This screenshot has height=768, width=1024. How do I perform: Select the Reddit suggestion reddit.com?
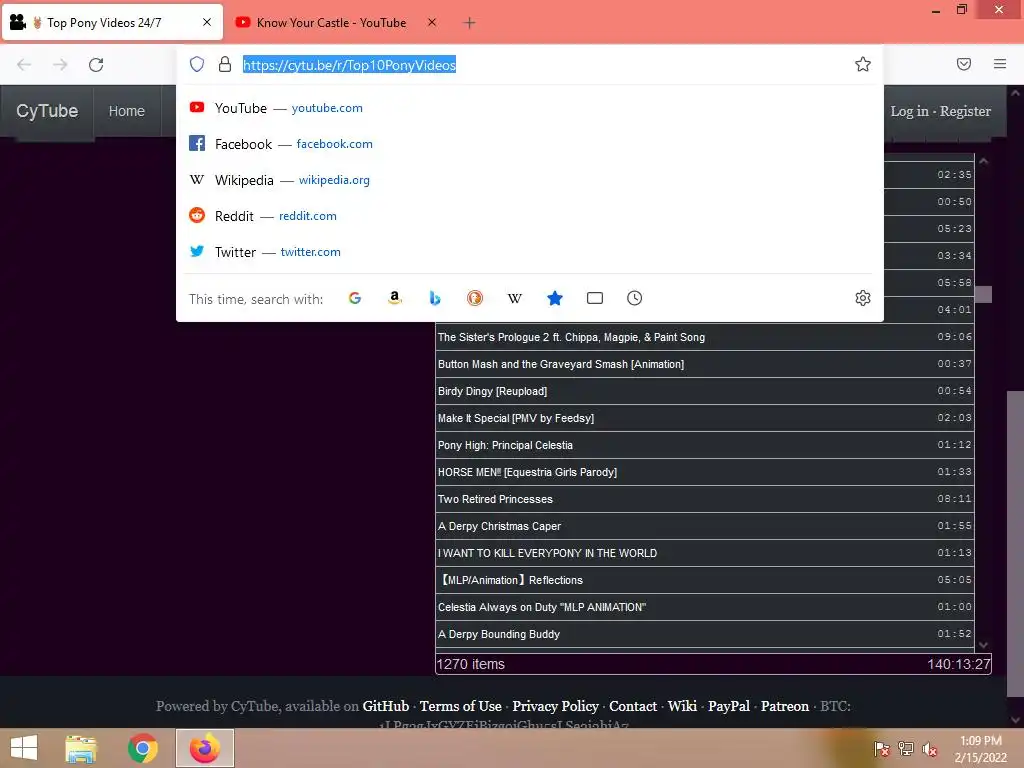click(530, 216)
